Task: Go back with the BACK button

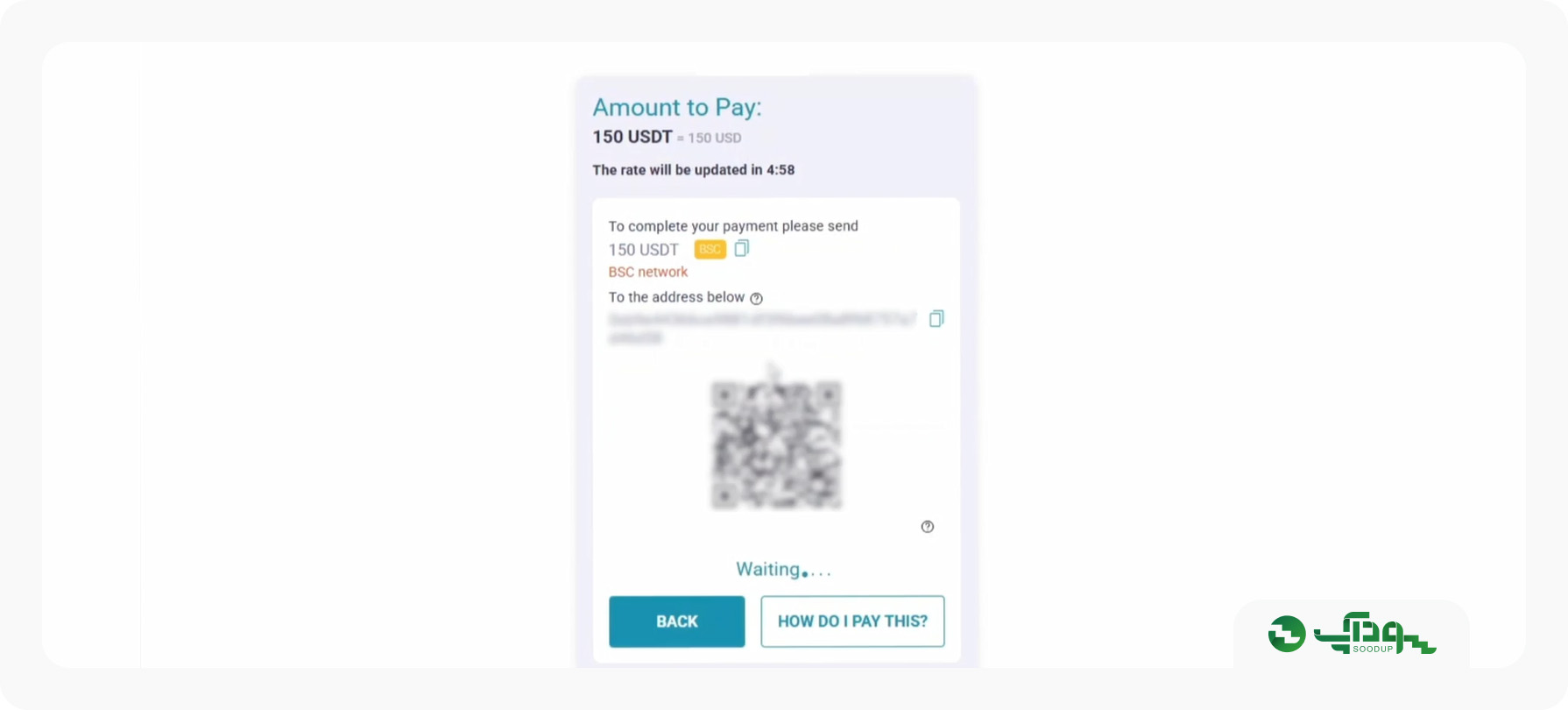Action: (677, 621)
